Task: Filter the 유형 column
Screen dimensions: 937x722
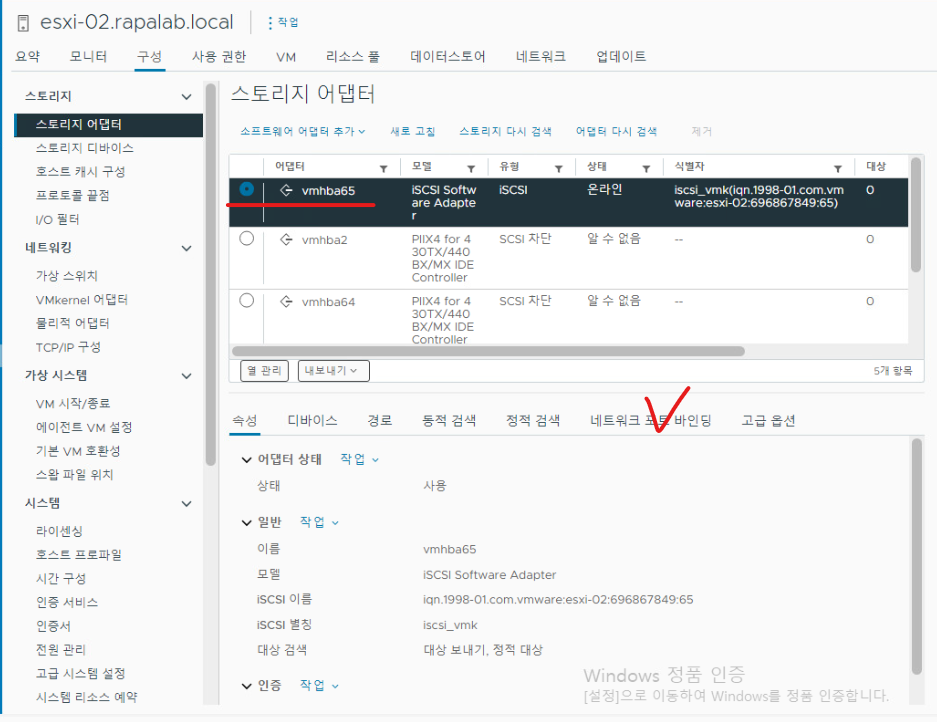Action: coord(559,169)
